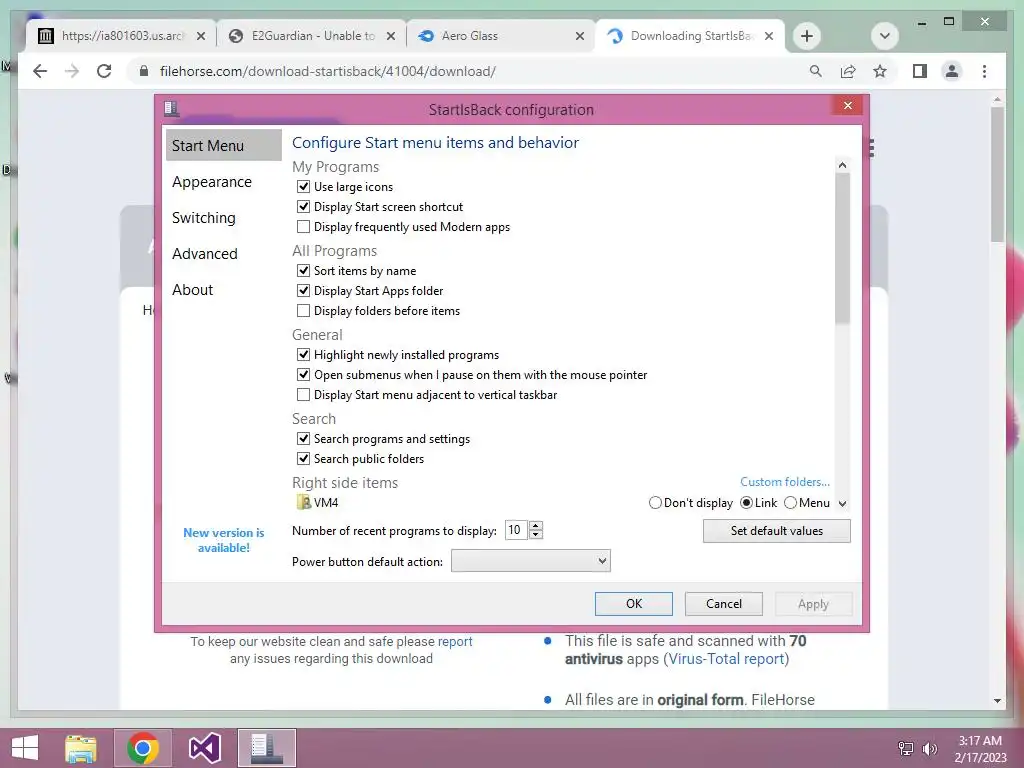The width and height of the screenshot is (1024, 768).
Task: Switch to Switching section
Action: [204, 217]
